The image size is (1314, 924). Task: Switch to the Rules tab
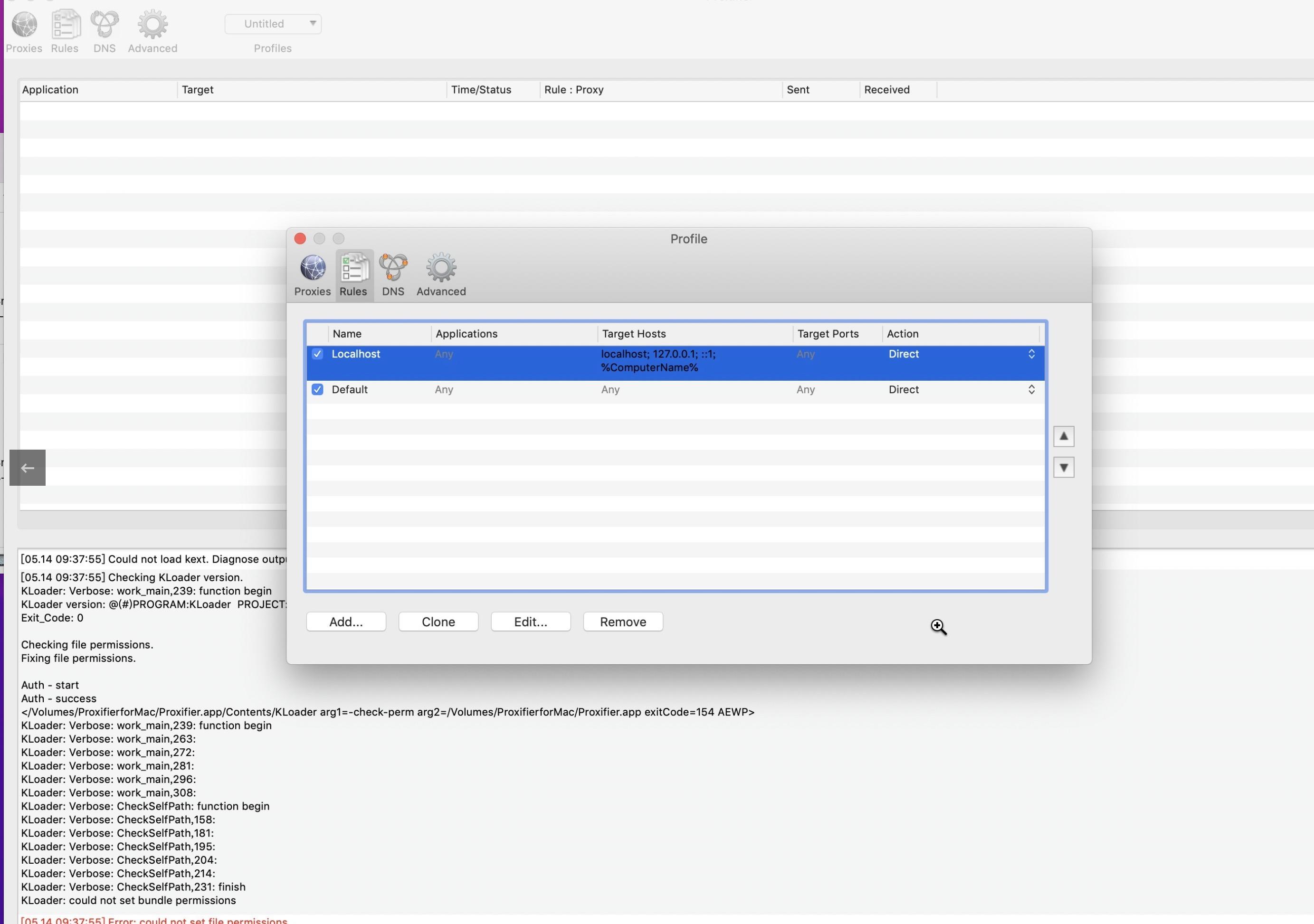tap(353, 275)
